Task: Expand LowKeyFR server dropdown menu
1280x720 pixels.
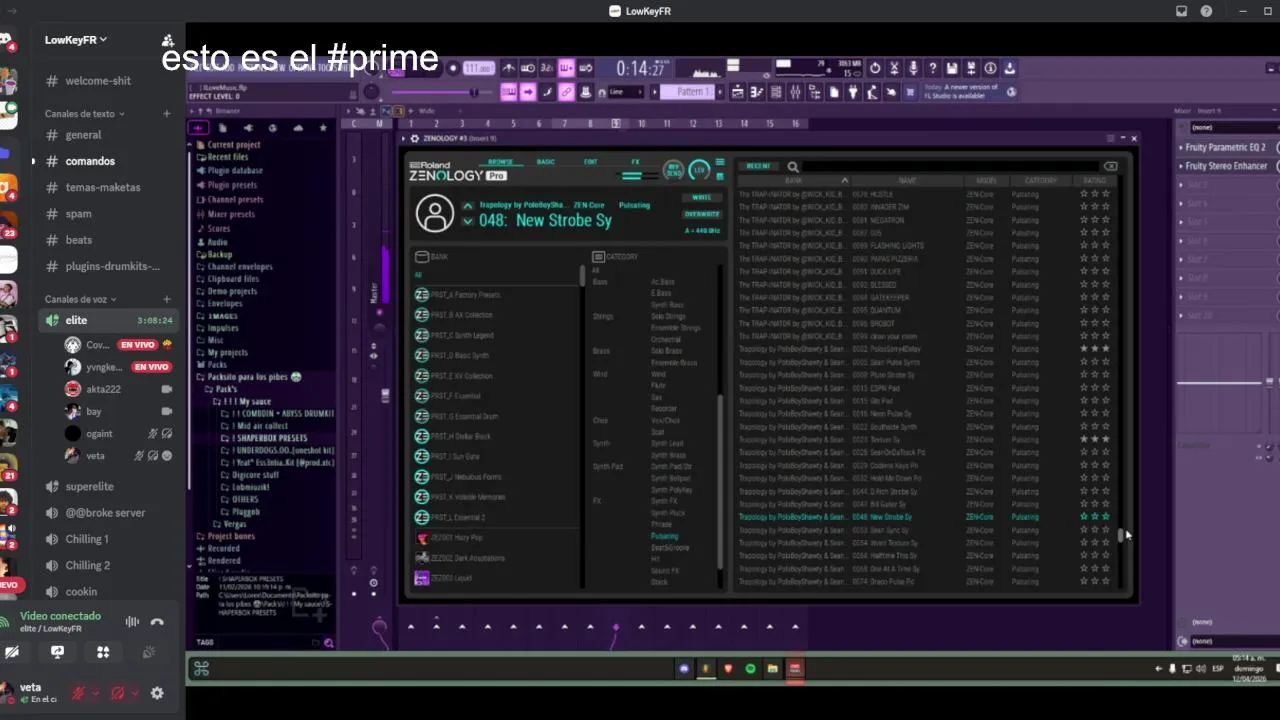Action: [75, 40]
